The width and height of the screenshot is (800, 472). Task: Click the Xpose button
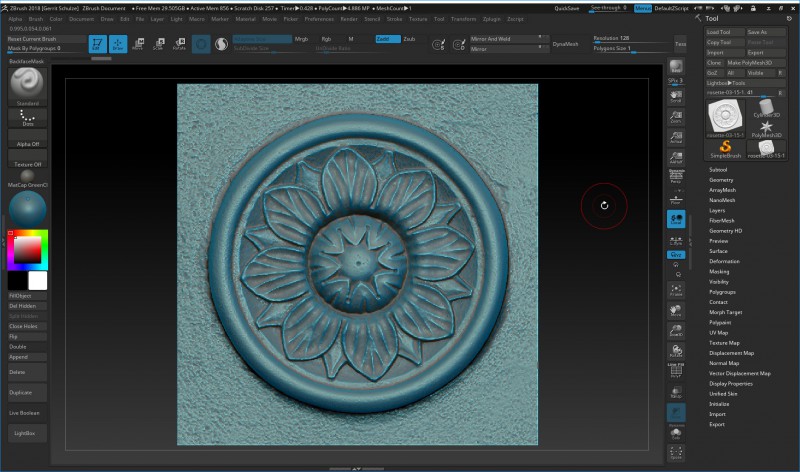pyautogui.click(x=676, y=452)
